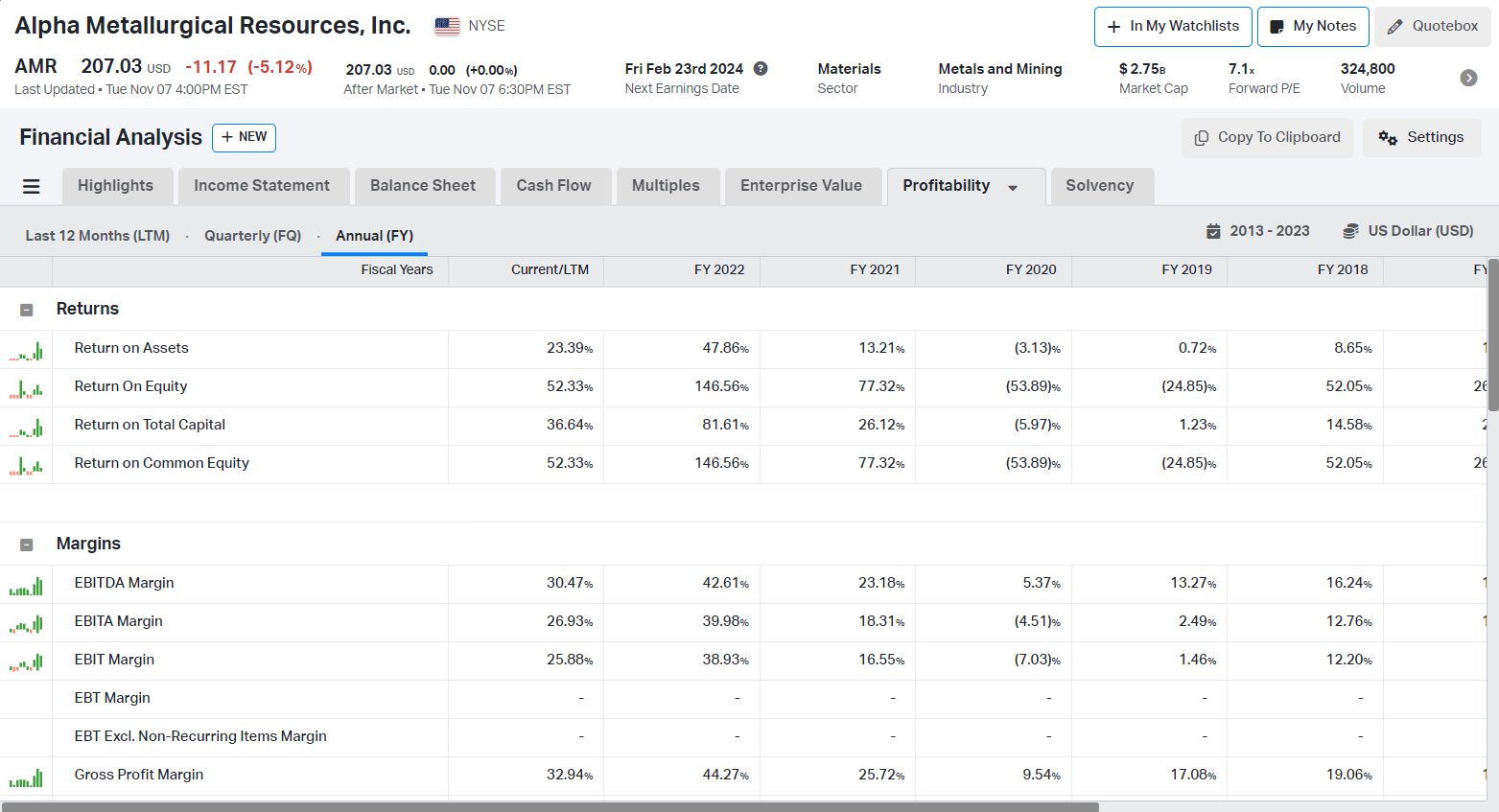Screen dimensions: 1499x812
Task: Click the Return On Equity row label
Action: 130,386
